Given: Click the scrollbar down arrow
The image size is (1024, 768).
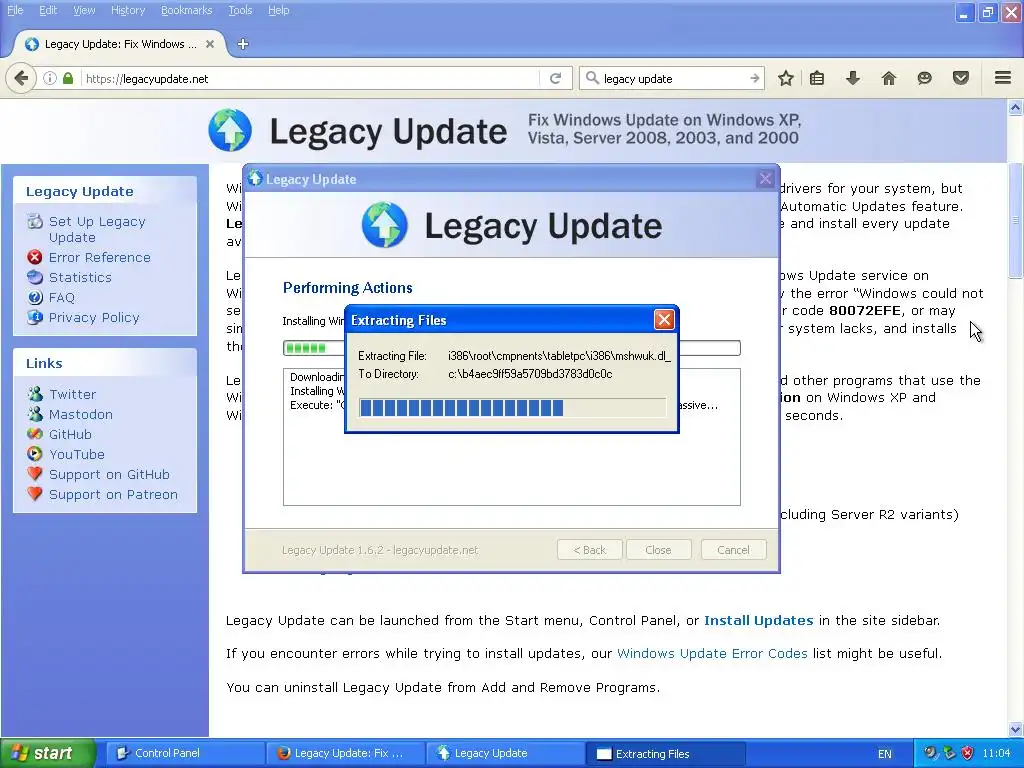Looking at the screenshot, I should tap(1016, 729).
